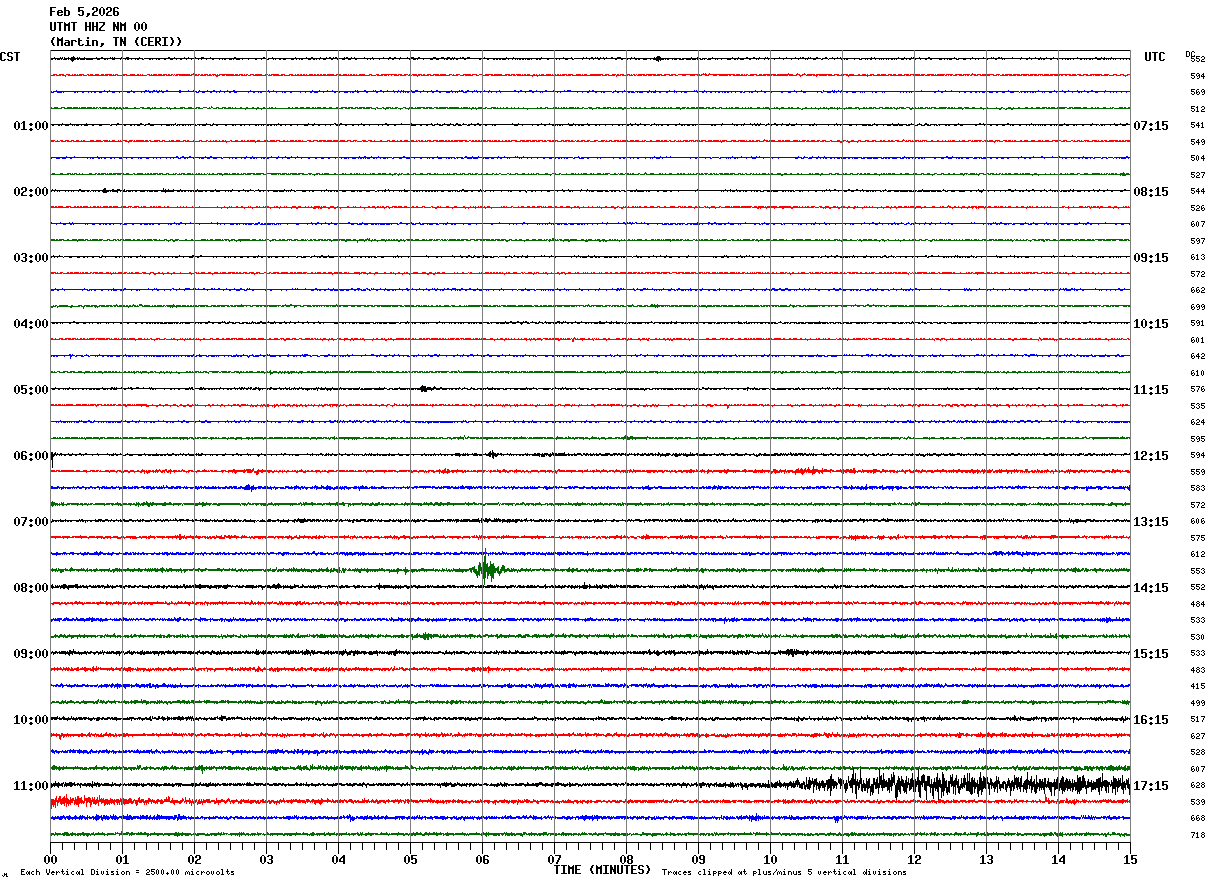Click the '08' minute tick label

point(626,859)
